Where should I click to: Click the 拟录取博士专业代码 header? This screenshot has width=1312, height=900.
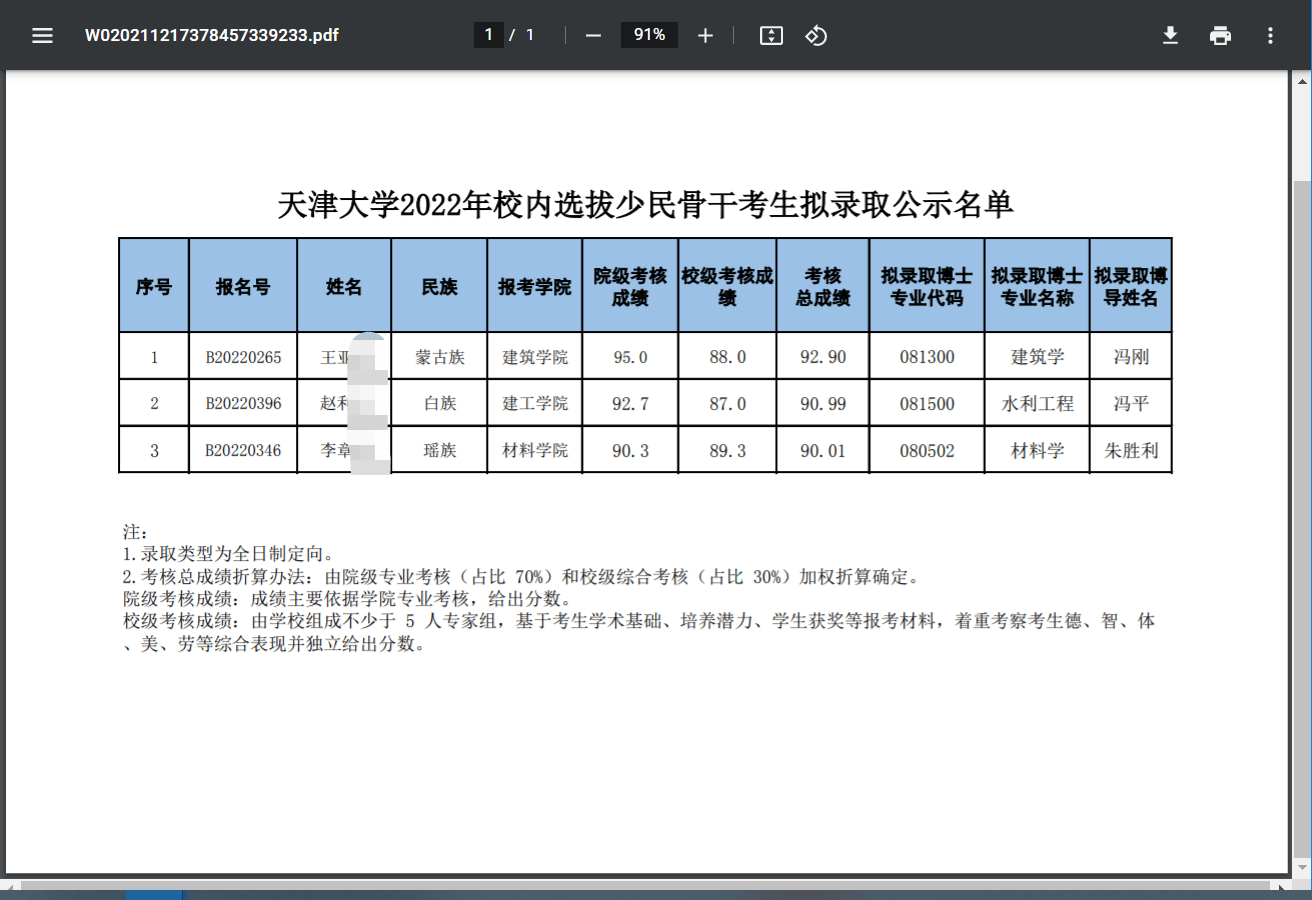pos(927,286)
